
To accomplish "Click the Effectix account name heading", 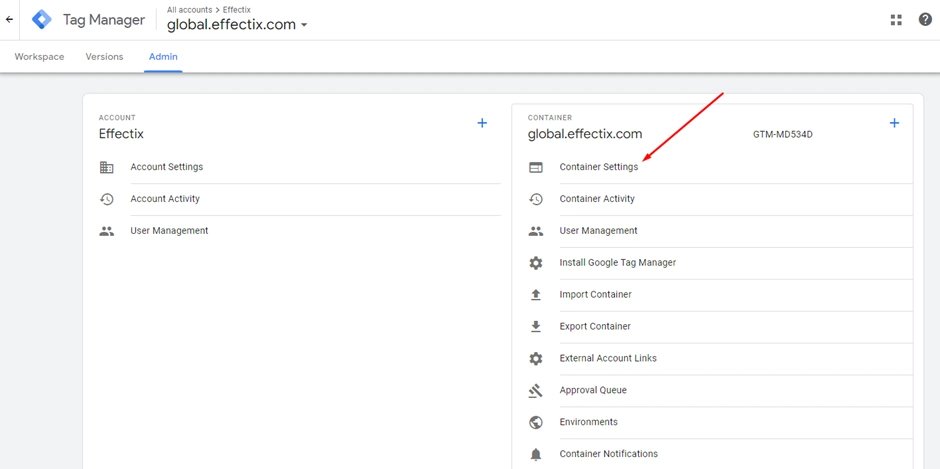I will click(121, 134).
